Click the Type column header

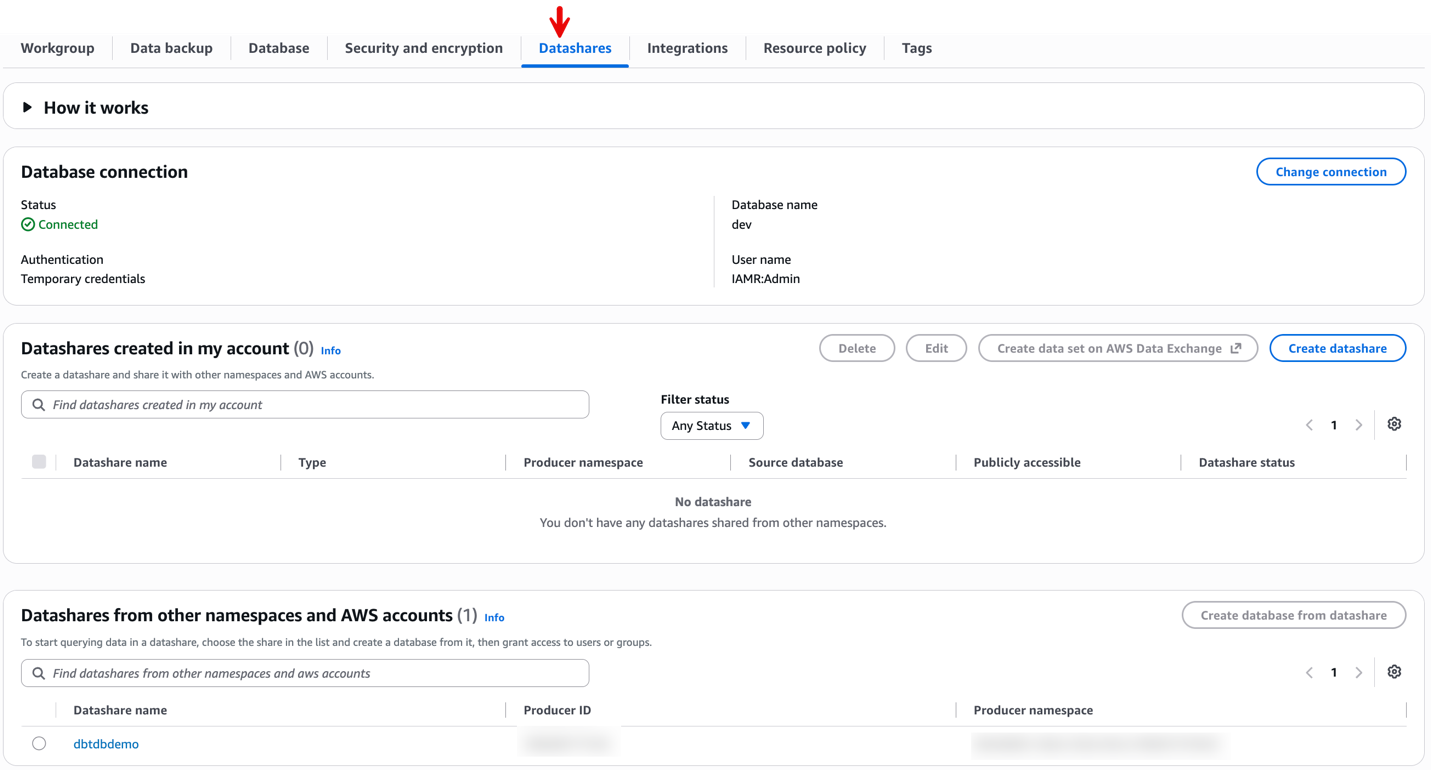[312, 462]
